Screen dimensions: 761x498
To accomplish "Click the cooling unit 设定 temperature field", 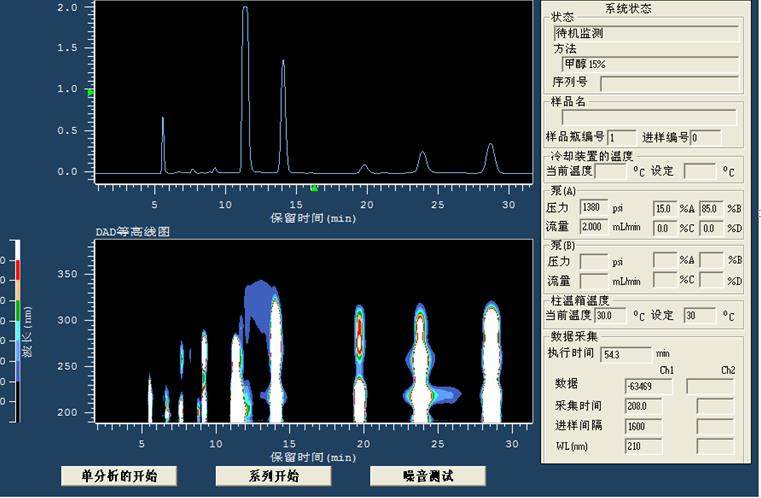I will pos(700,171).
